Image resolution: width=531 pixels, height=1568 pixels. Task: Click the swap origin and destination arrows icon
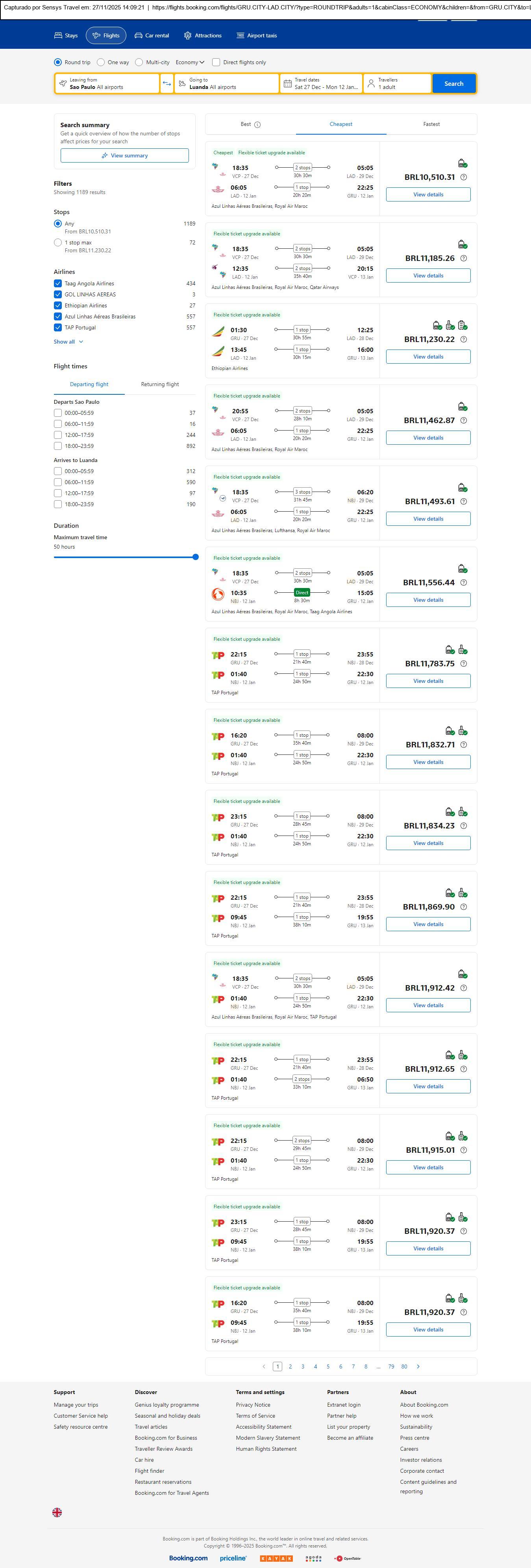click(x=167, y=83)
